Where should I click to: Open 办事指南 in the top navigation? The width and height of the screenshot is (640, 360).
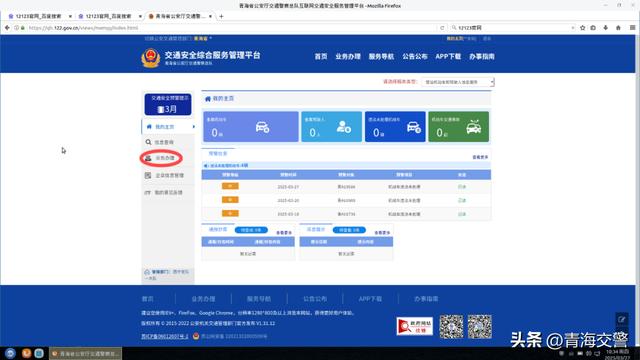coord(482,56)
